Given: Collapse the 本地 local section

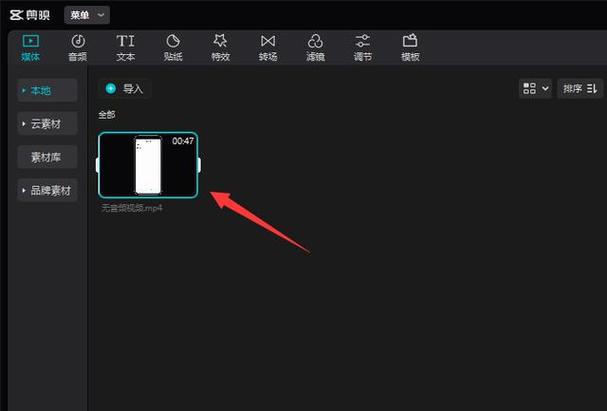Looking at the screenshot, I should (47, 91).
